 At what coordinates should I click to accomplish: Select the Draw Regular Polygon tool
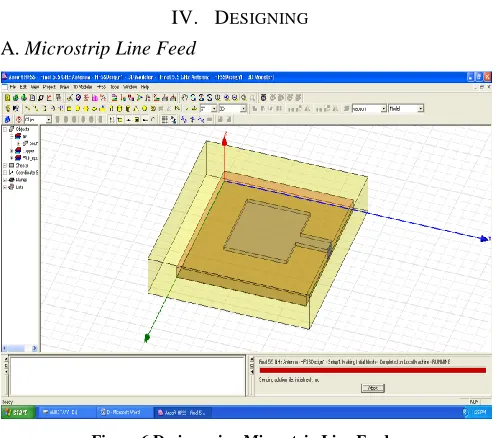pyautogui.click(x=86, y=109)
